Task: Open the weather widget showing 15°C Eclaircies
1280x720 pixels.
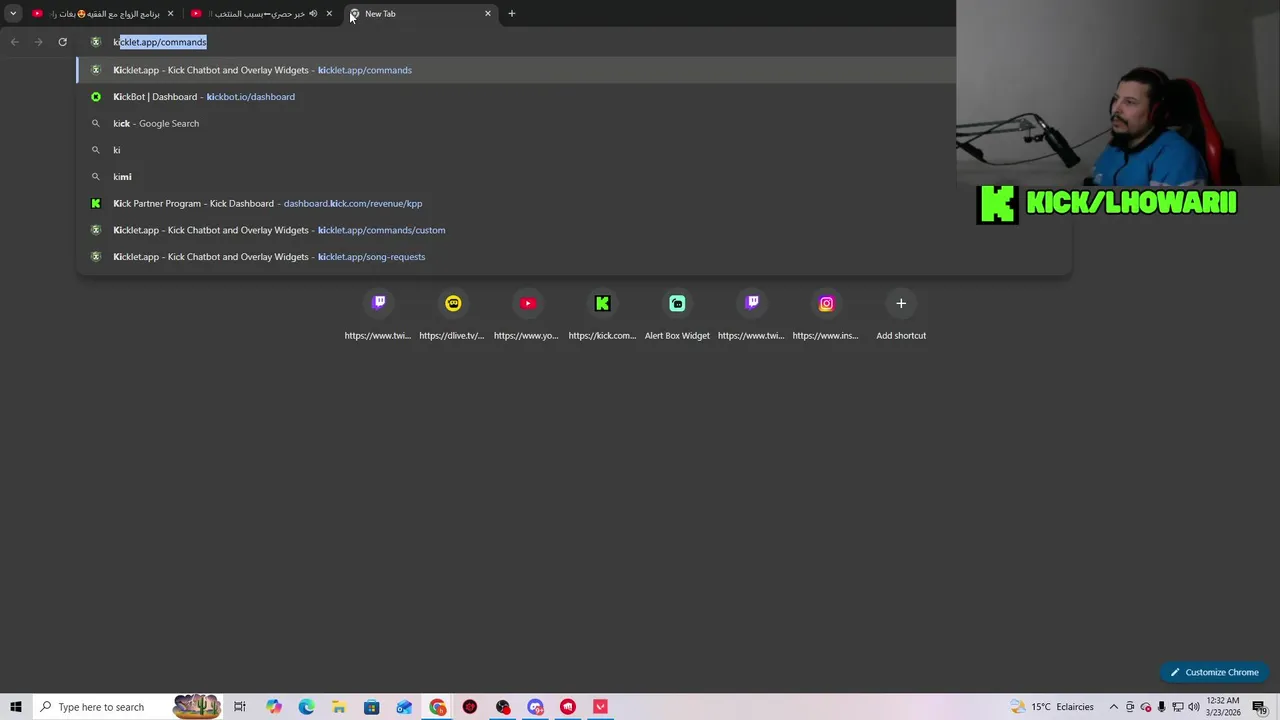Action: (1053, 707)
